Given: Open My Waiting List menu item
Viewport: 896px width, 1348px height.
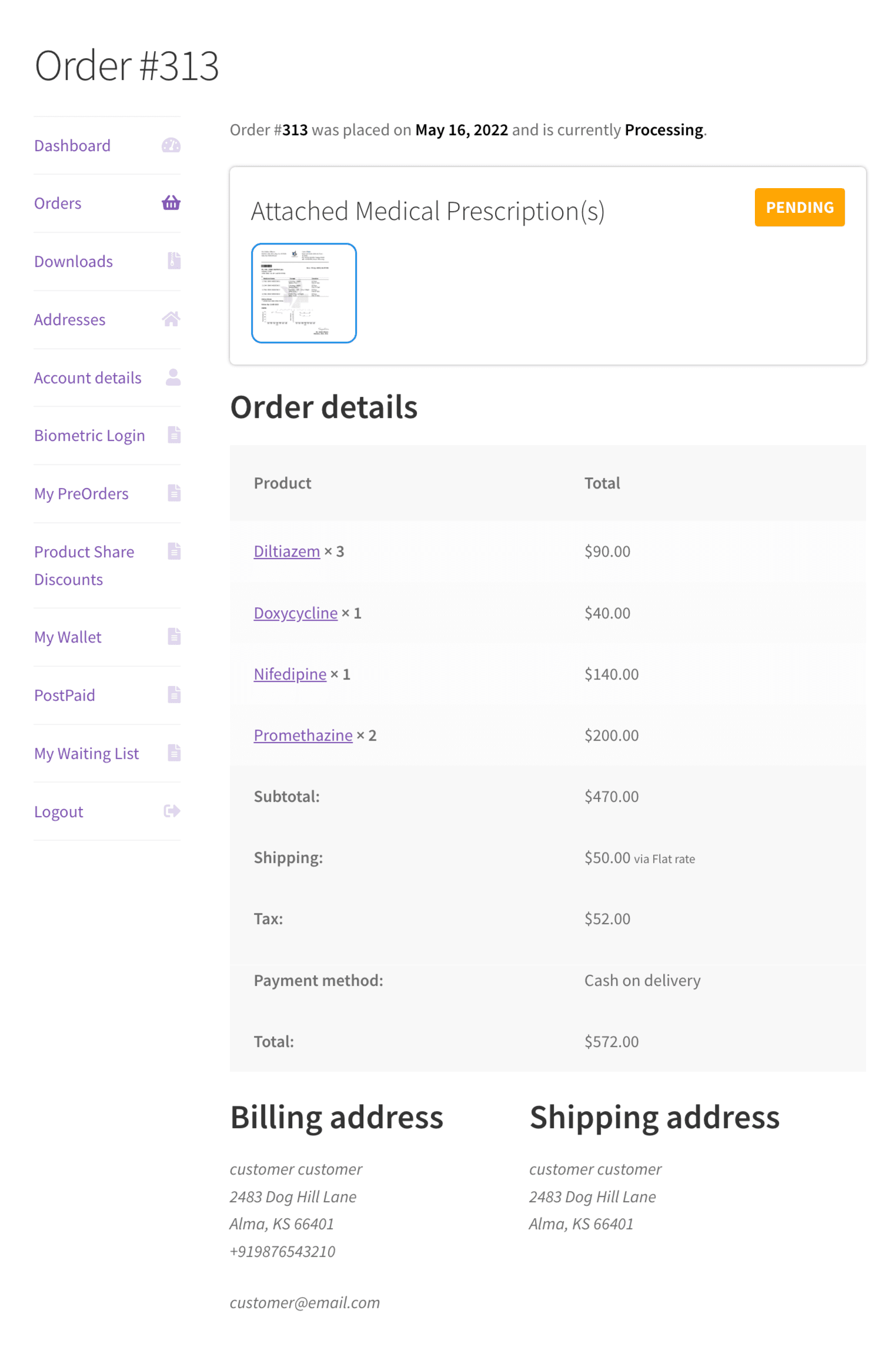Looking at the screenshot, I should (86, 753).
